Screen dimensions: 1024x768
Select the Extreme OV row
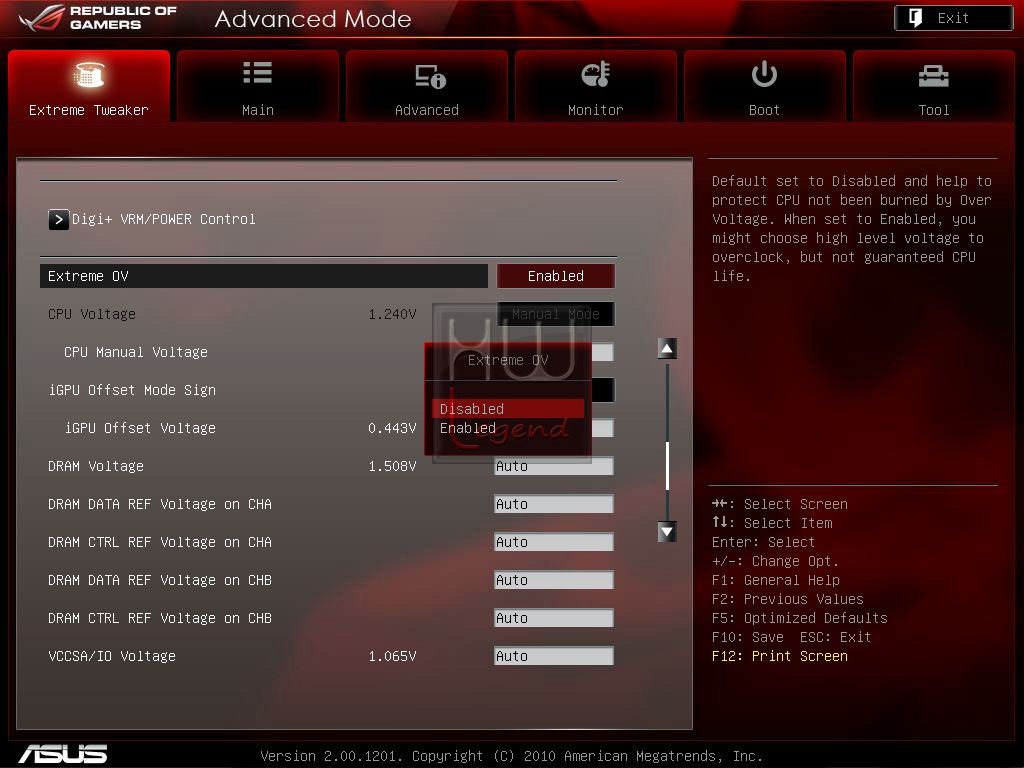[264, 276]
